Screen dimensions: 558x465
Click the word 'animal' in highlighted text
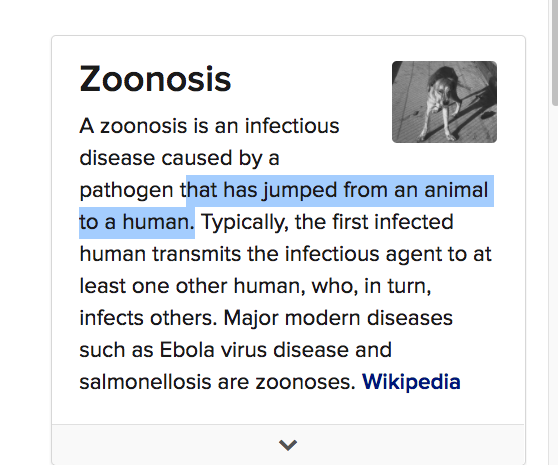point(456,190)
